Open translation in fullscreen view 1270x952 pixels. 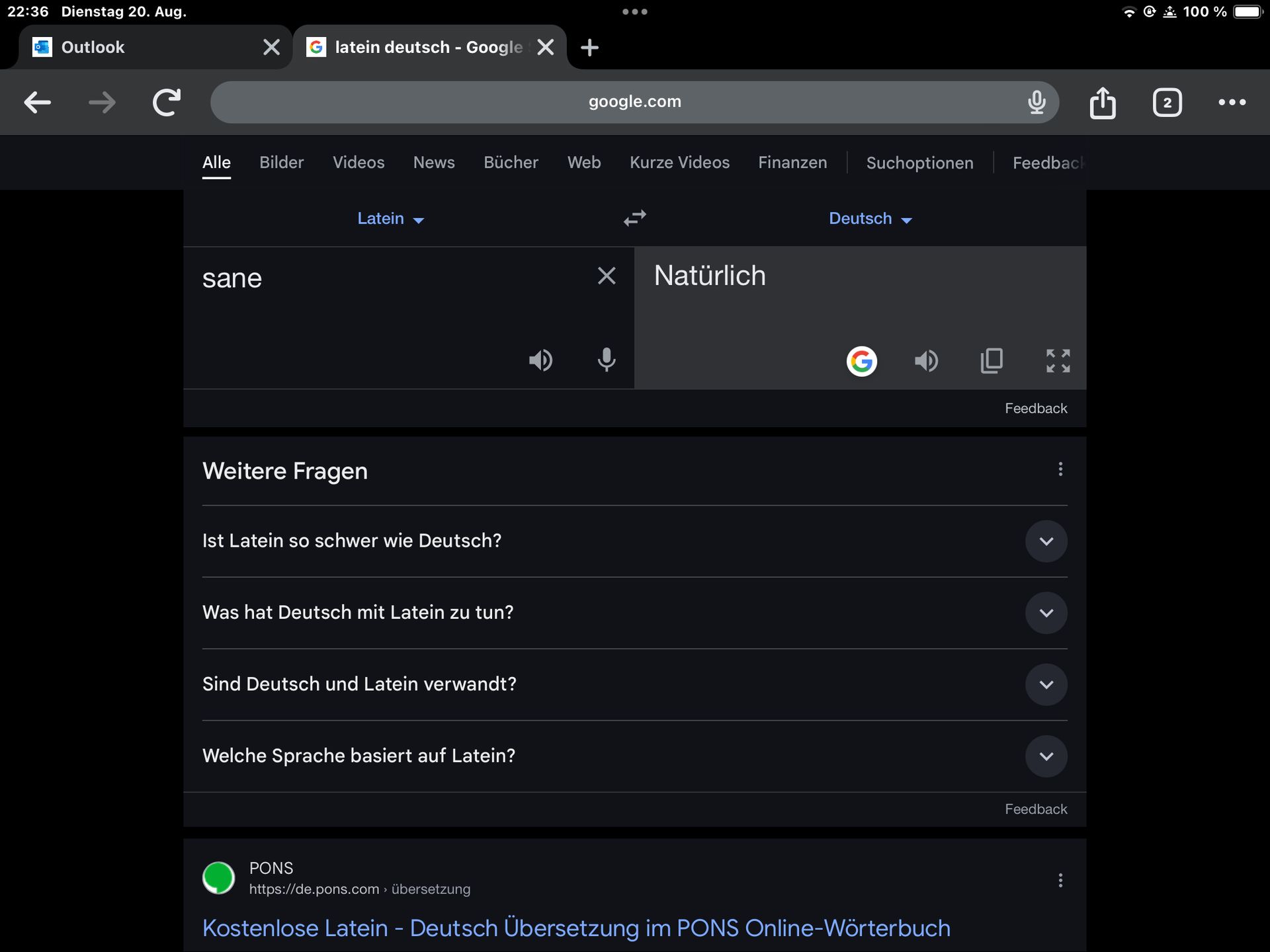click(1058, 361)
